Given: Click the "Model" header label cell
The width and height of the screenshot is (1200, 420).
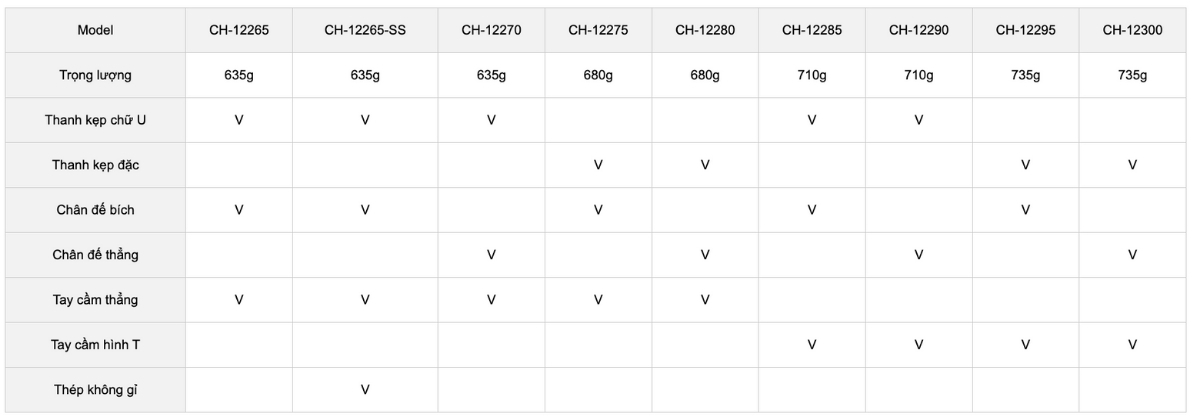Looking at the screenshot, I should click(95, 30).
